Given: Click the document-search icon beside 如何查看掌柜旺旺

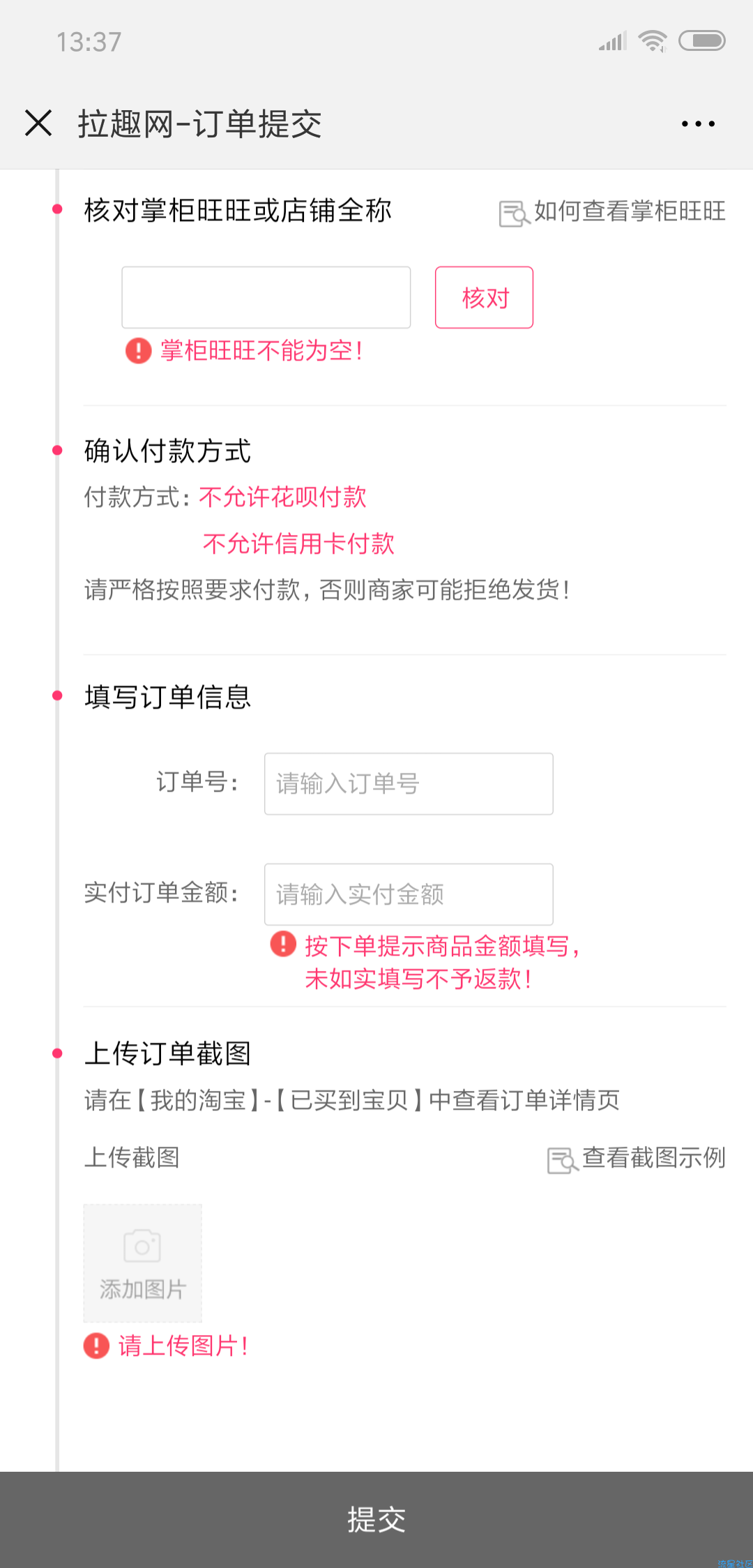Looking at the screenshot, I should click(515, 213).
